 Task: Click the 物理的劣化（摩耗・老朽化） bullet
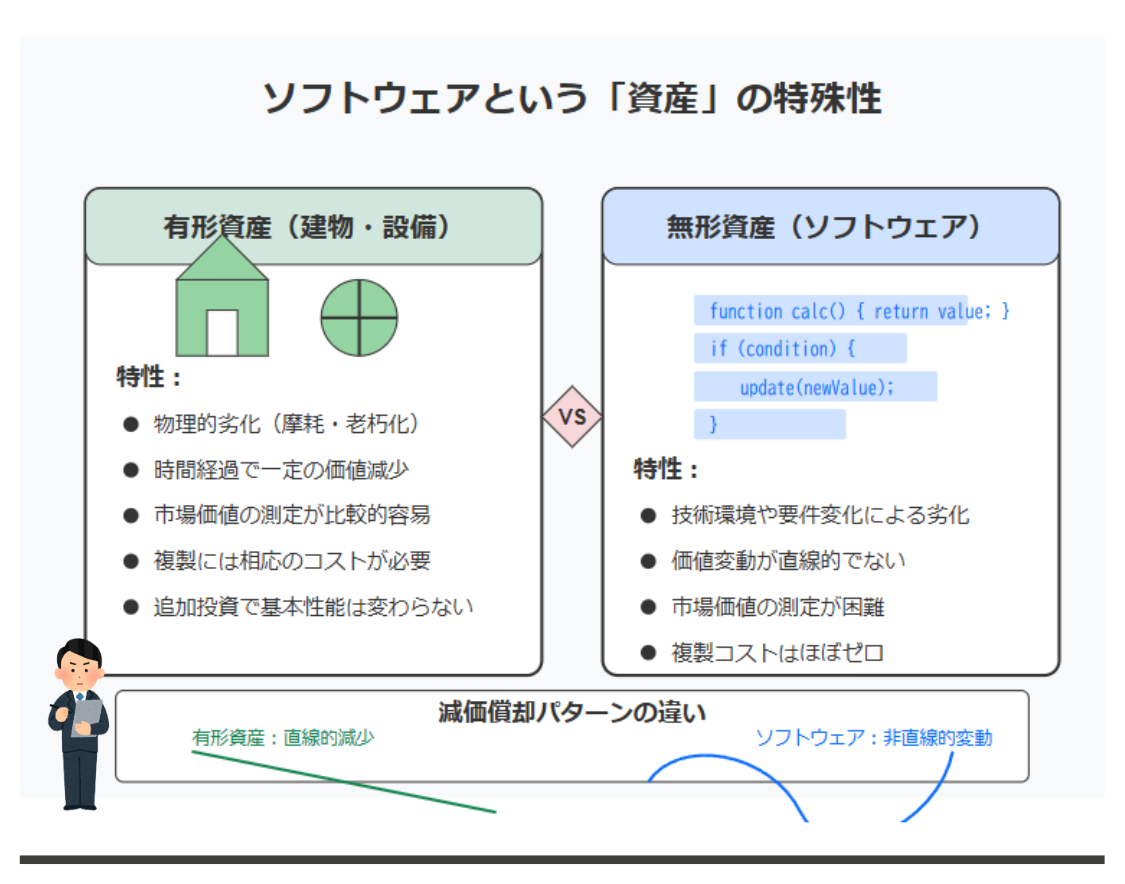pyautogui.click(x=271, y=424)
